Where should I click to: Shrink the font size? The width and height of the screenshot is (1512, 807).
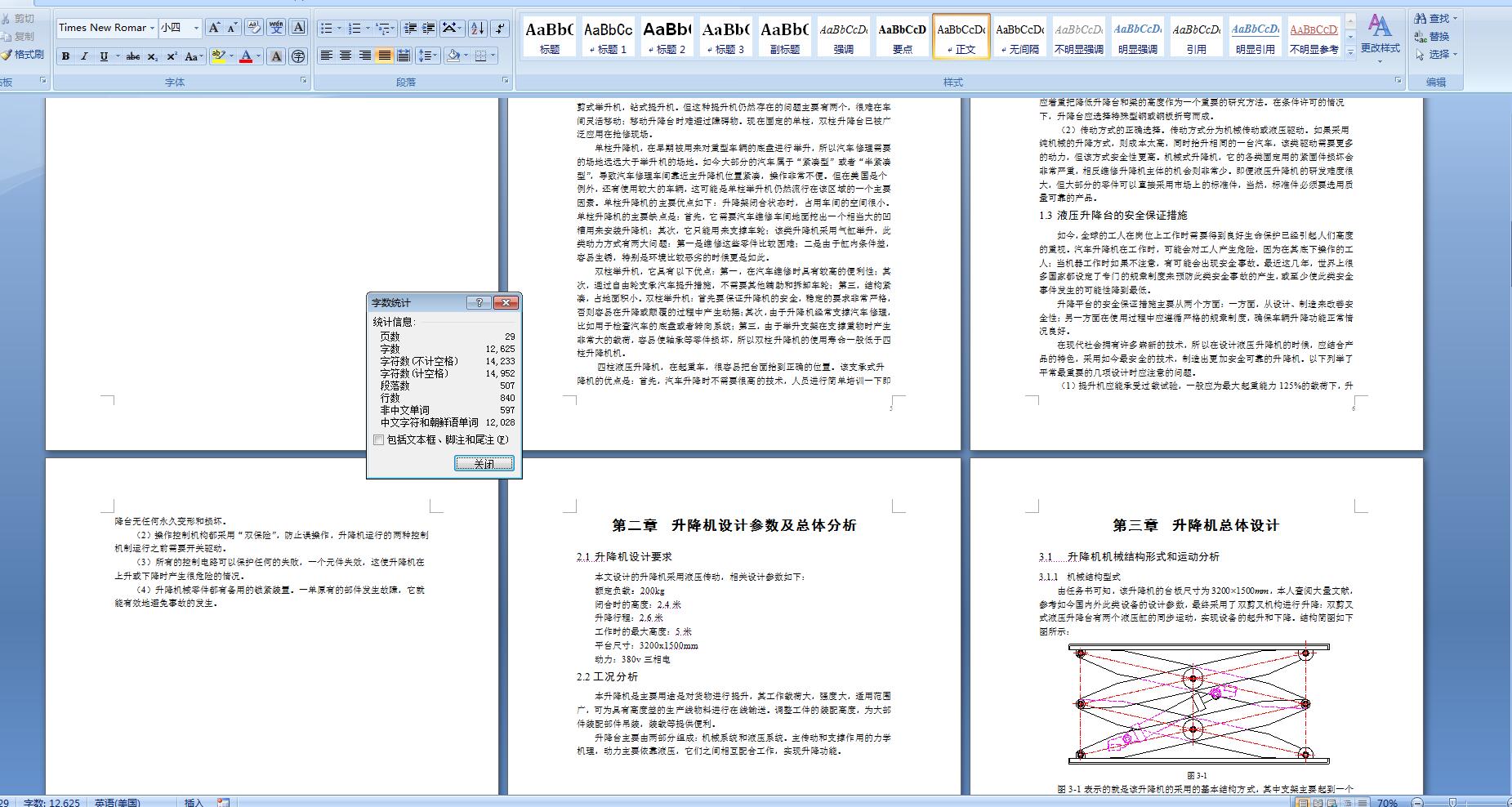point(232,28)
